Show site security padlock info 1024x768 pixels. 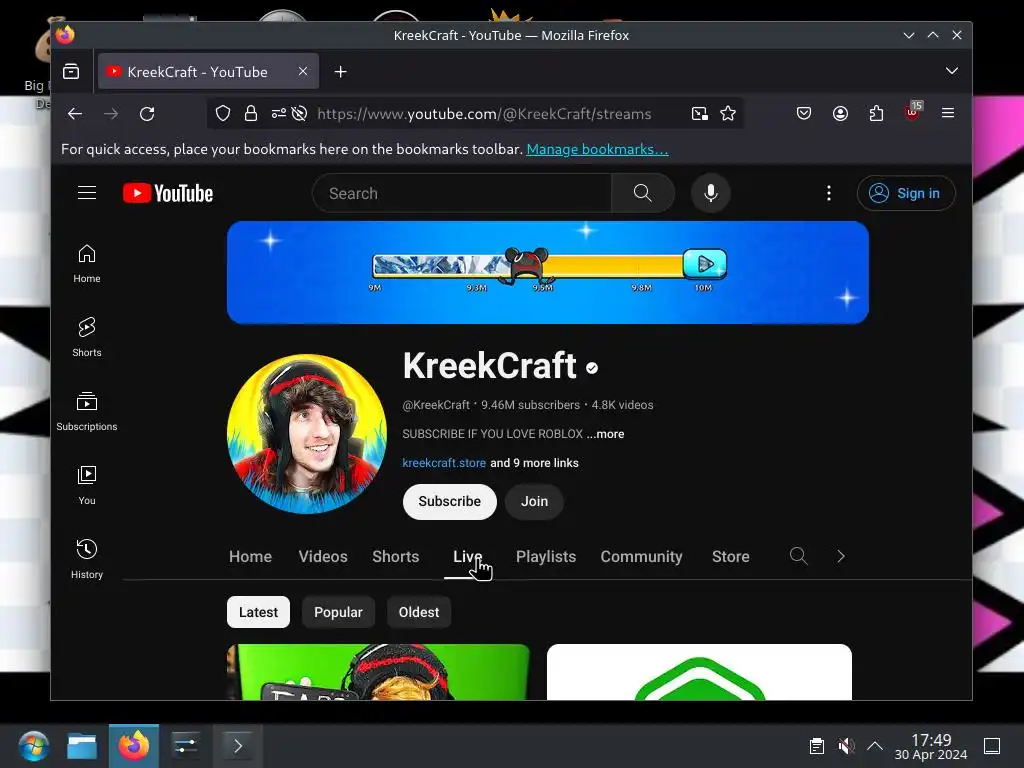[251, 114]
